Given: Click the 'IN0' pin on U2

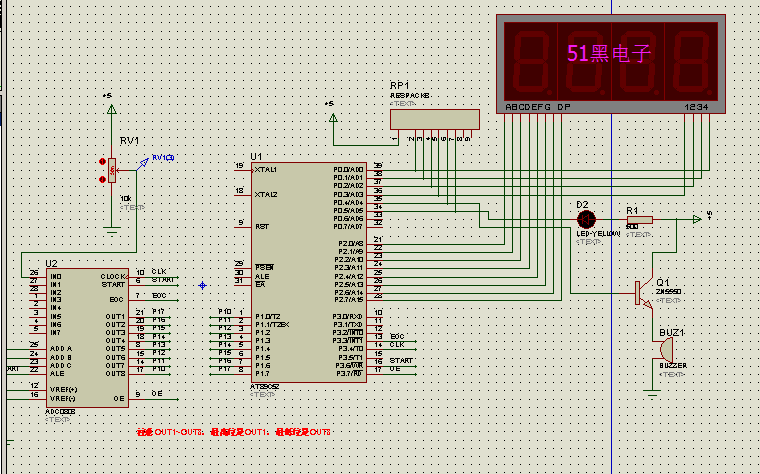Looking at the screenshot, I should click(x=56, y=277).
